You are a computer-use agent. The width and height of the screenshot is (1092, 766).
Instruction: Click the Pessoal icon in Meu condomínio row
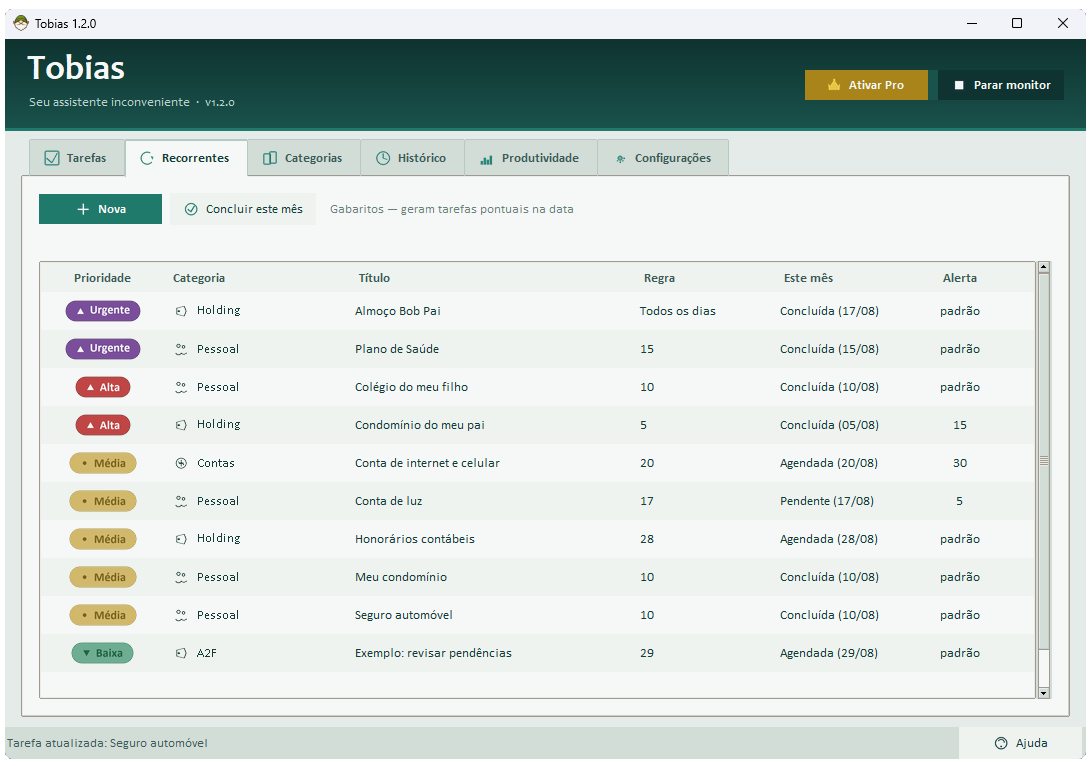point(181,577)
